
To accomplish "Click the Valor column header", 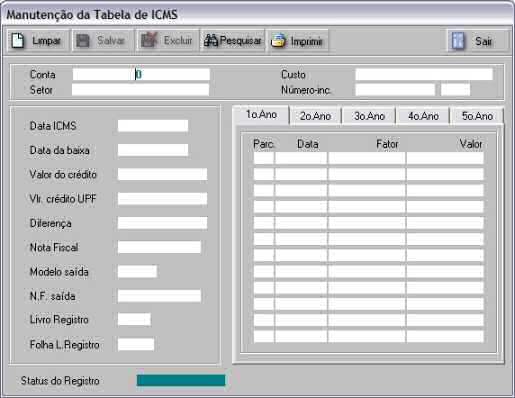I will pyautogui.click(x=471, y=144).
